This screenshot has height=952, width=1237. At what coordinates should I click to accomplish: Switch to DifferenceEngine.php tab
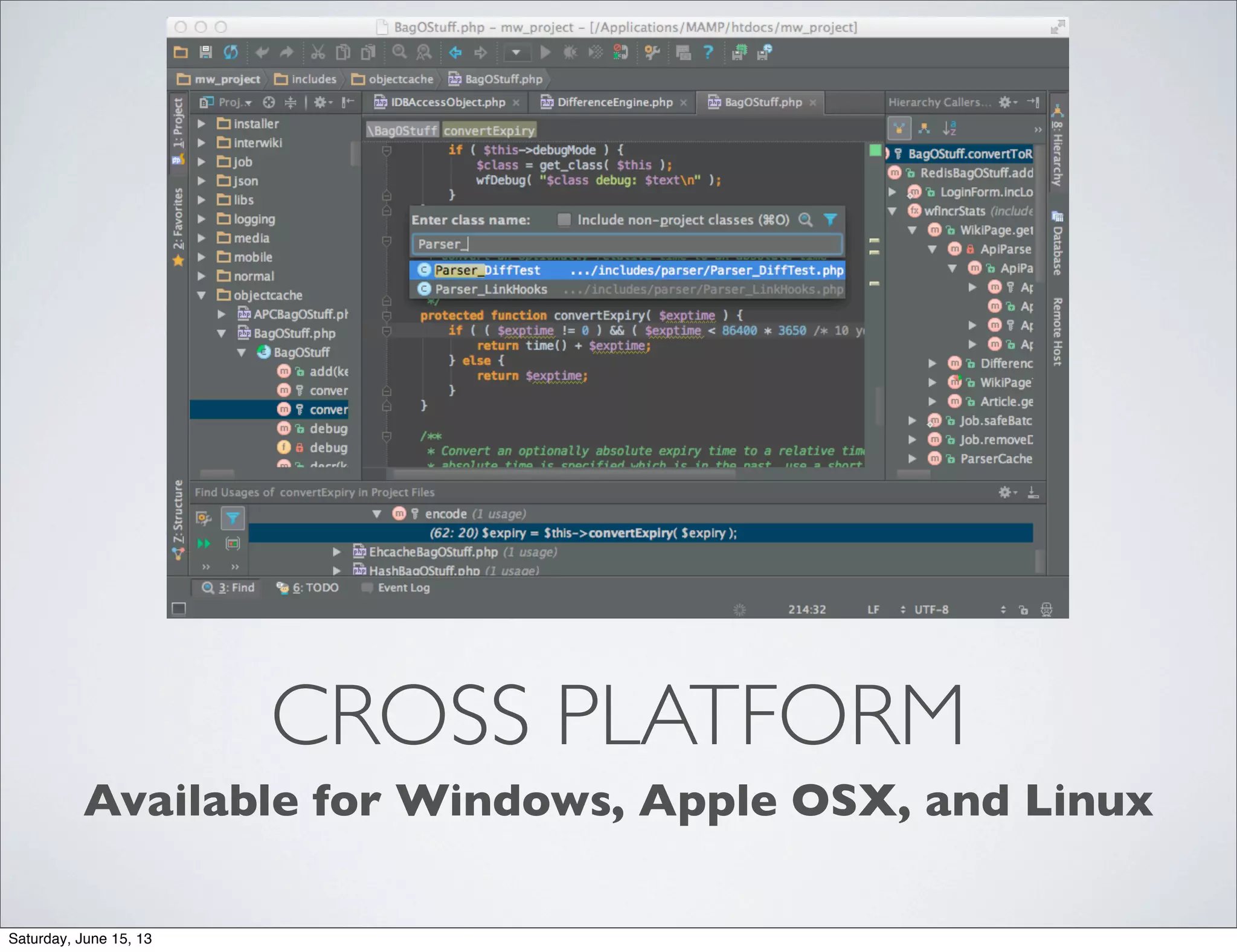tap(614, 103)
